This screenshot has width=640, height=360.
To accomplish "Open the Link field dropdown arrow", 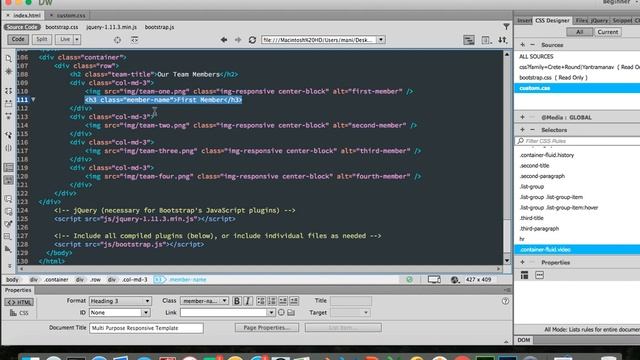I will coord(271,313).
